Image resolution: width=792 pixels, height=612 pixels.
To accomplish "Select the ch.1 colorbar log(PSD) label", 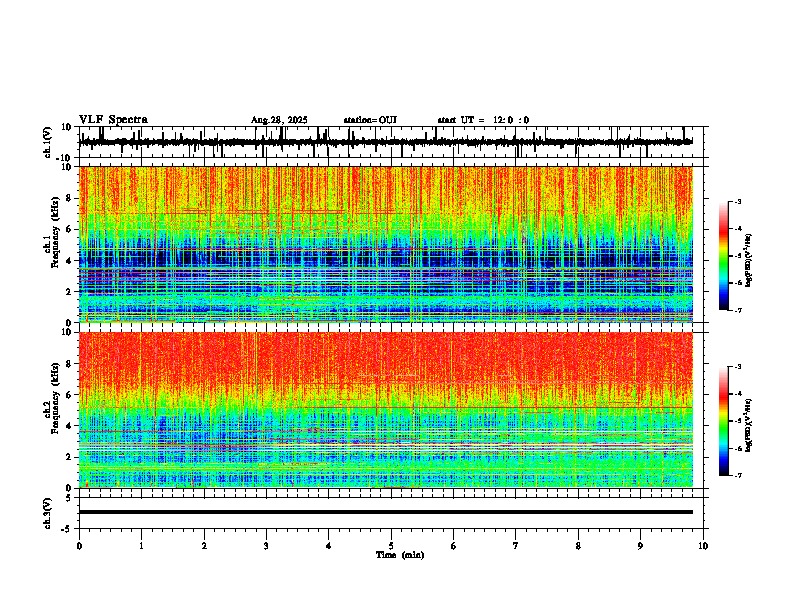I will click(749, 261).
